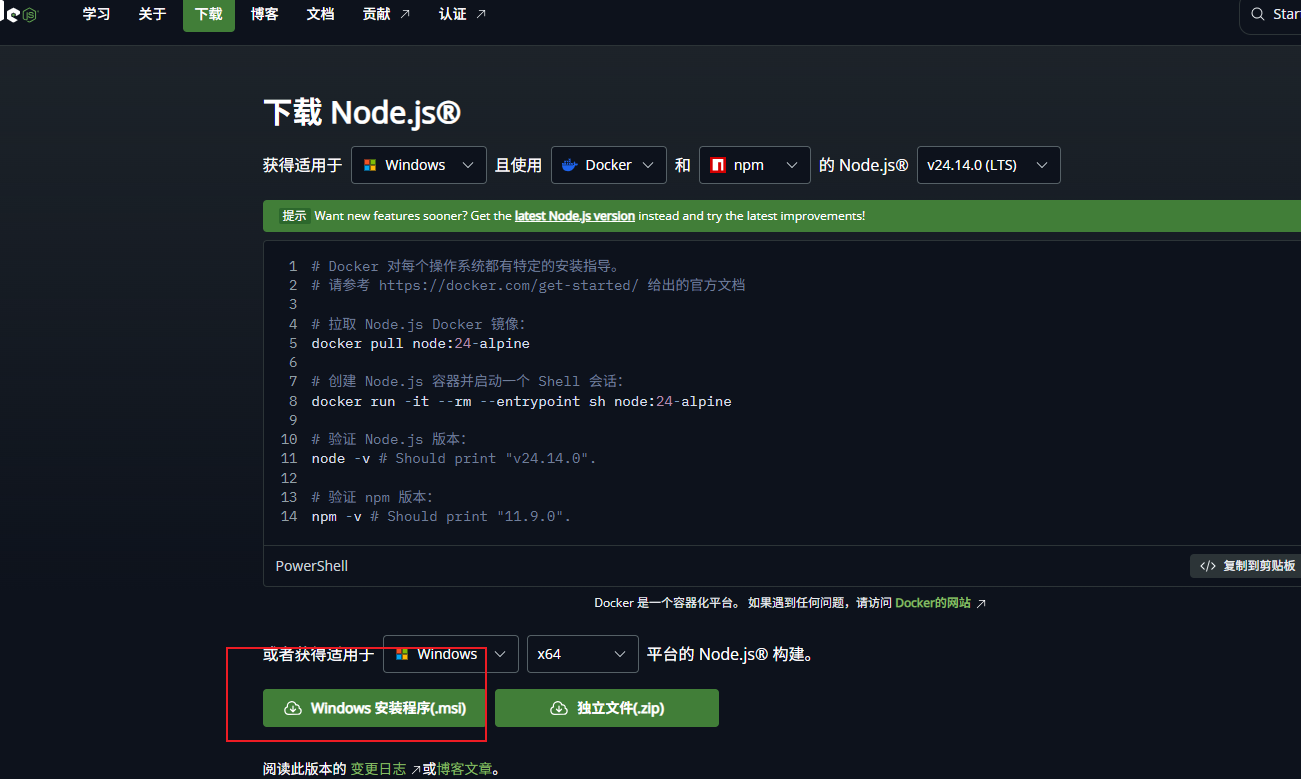
Task: Expand the x64 architecture dropdown
Action: (583, 654)
